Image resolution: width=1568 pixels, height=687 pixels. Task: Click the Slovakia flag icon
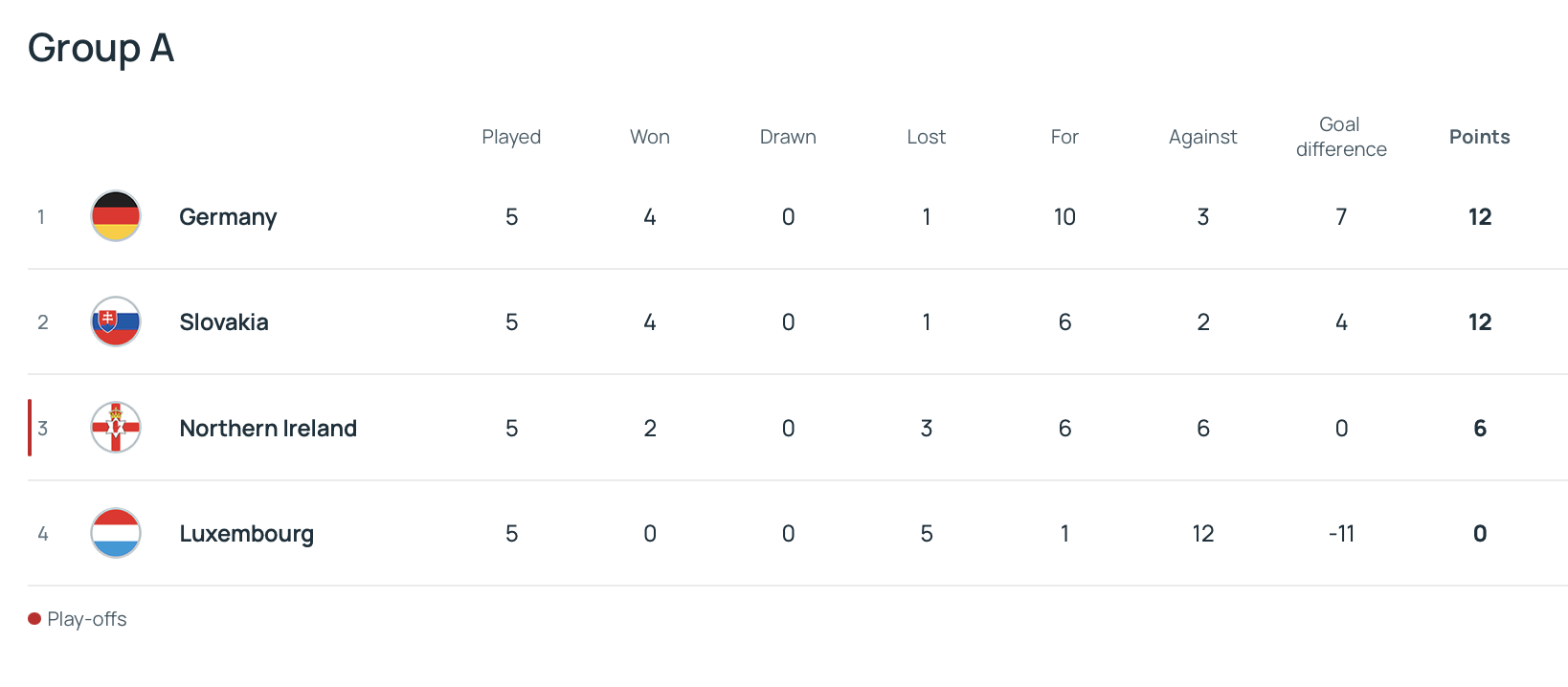point(116,321)
